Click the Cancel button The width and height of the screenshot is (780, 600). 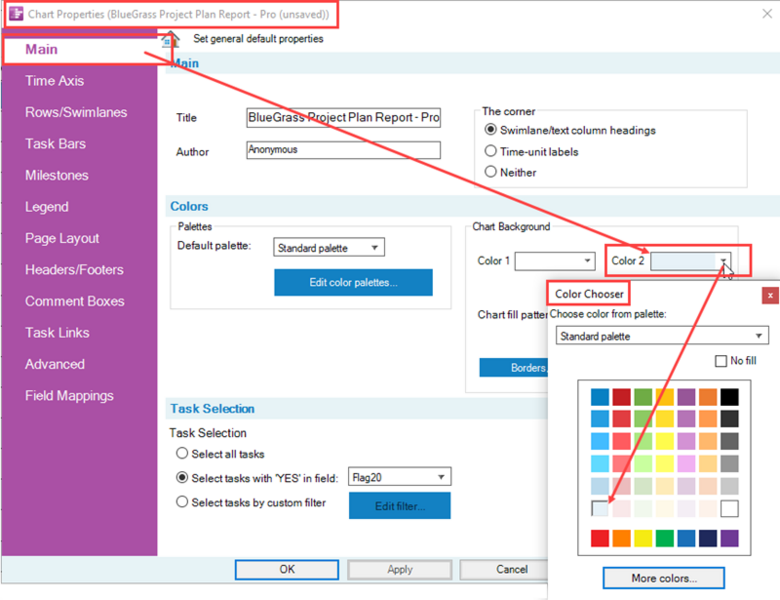pyautogui.click(x=504, y=570)
